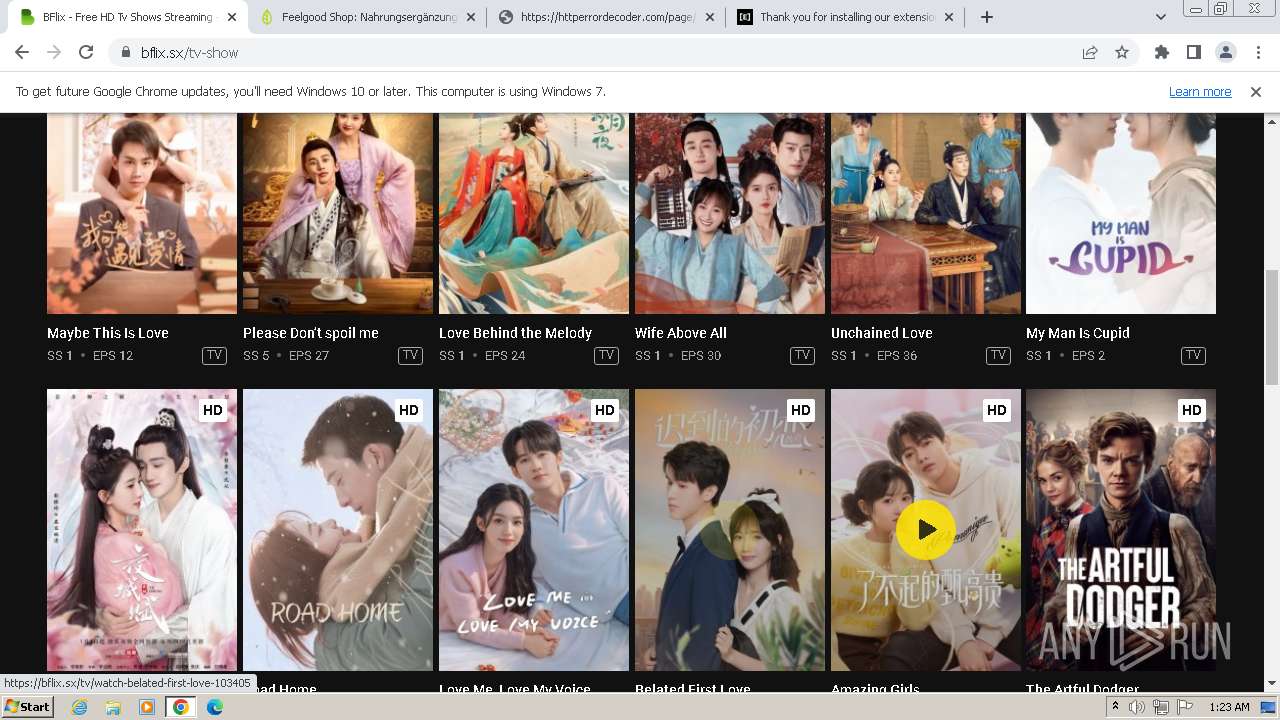The width and height of the screenshot is (1280, 720).
Task: Open the pink couple poster left of Road Home
Action: pyautogui.click(x=142, y=530)
